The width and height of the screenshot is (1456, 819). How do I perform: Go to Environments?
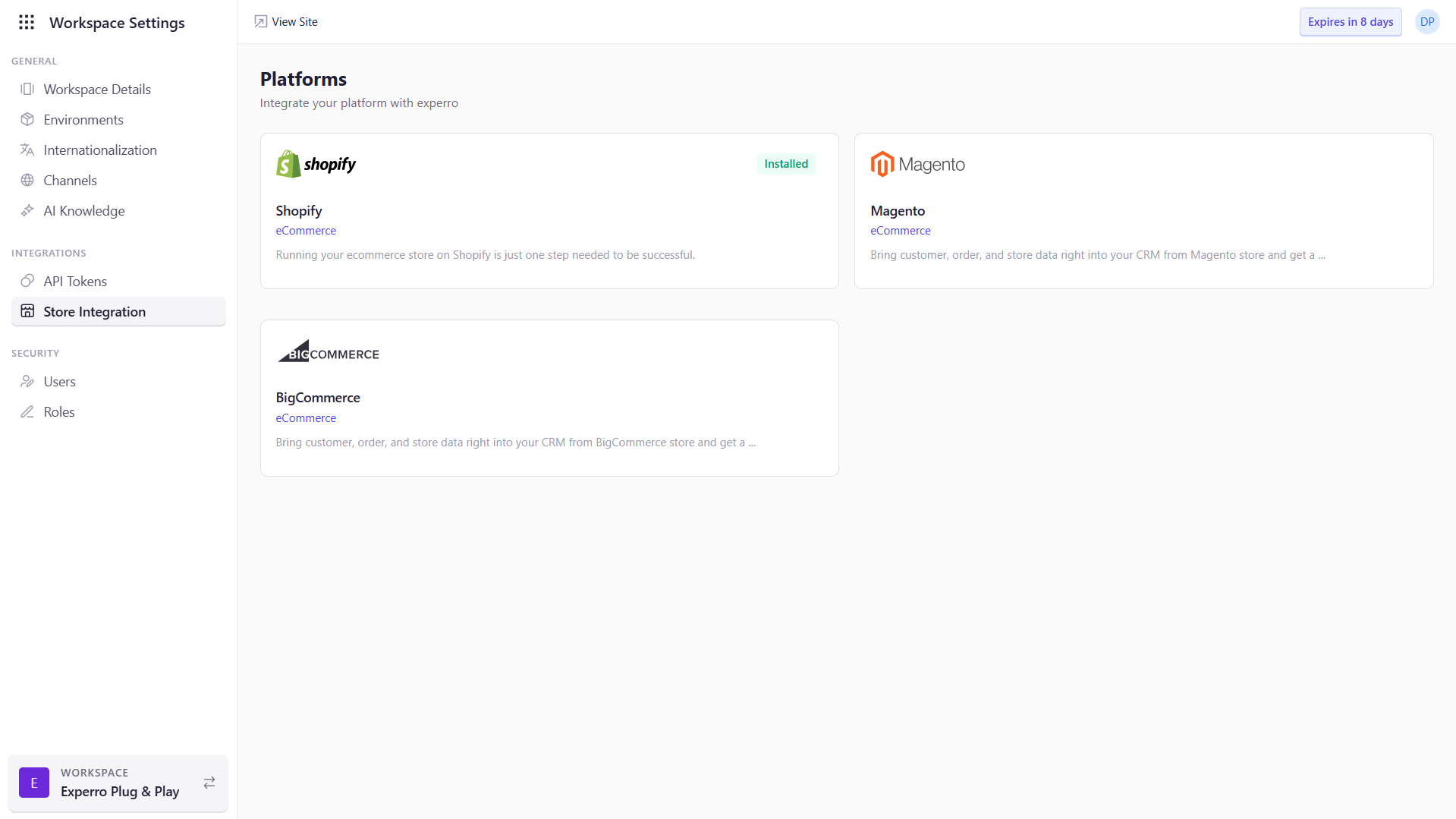(x=118, y=119)
